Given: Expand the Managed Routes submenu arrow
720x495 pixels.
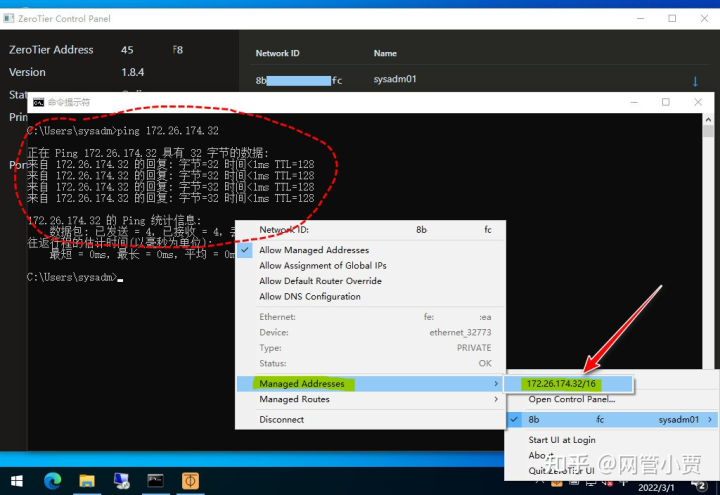Looking at the screenshot, I should [496, 399].
